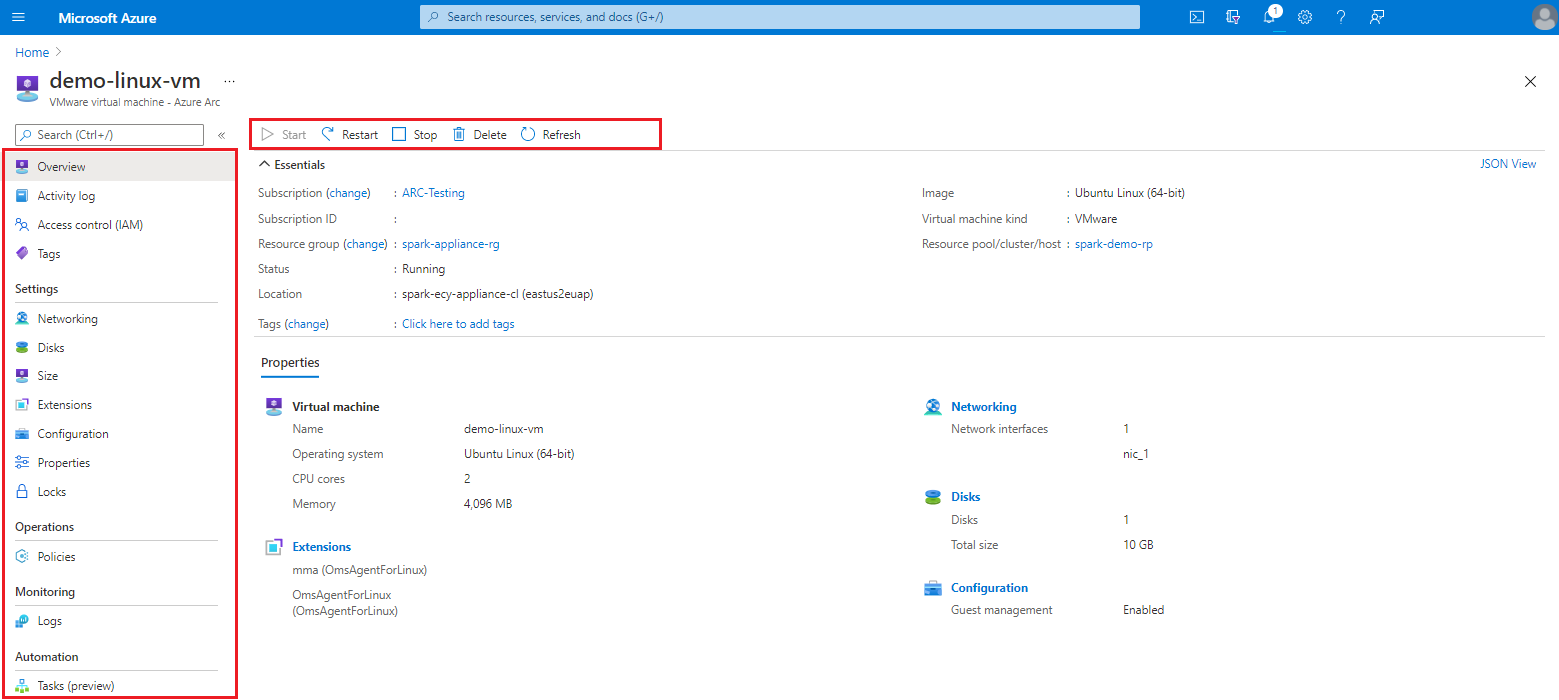Open Directories and subscriptions filter icon

(x=1233, y=17)
